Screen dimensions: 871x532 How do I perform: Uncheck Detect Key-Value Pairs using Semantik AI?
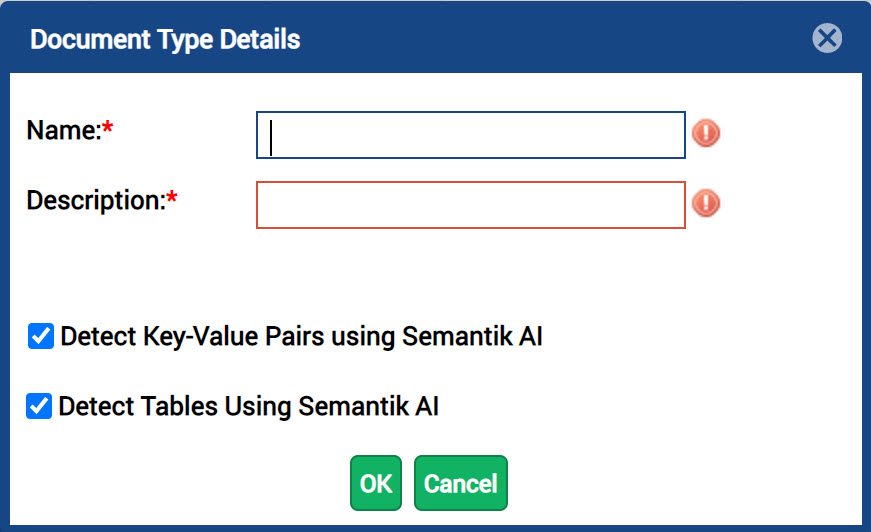pyautogui.click(x=41, y=336)
